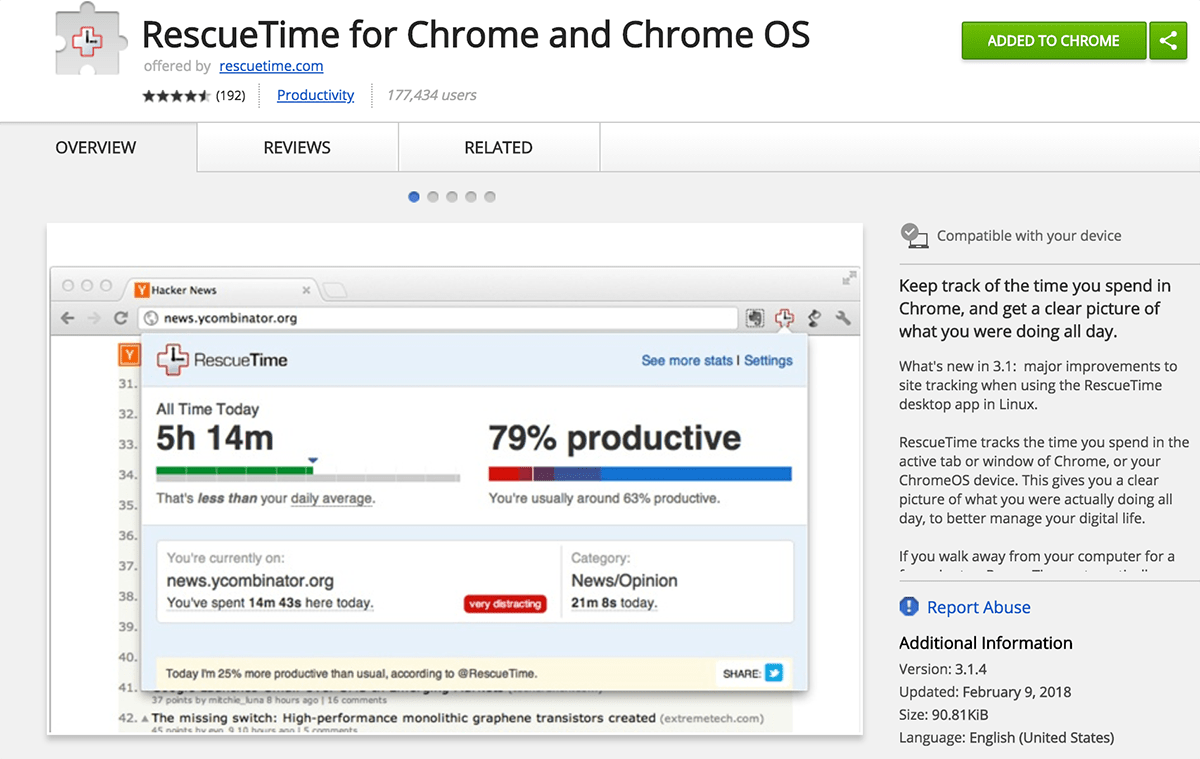1200x759 pixels.
Task: Click the very distracting red label
Action: click(505, 604)
